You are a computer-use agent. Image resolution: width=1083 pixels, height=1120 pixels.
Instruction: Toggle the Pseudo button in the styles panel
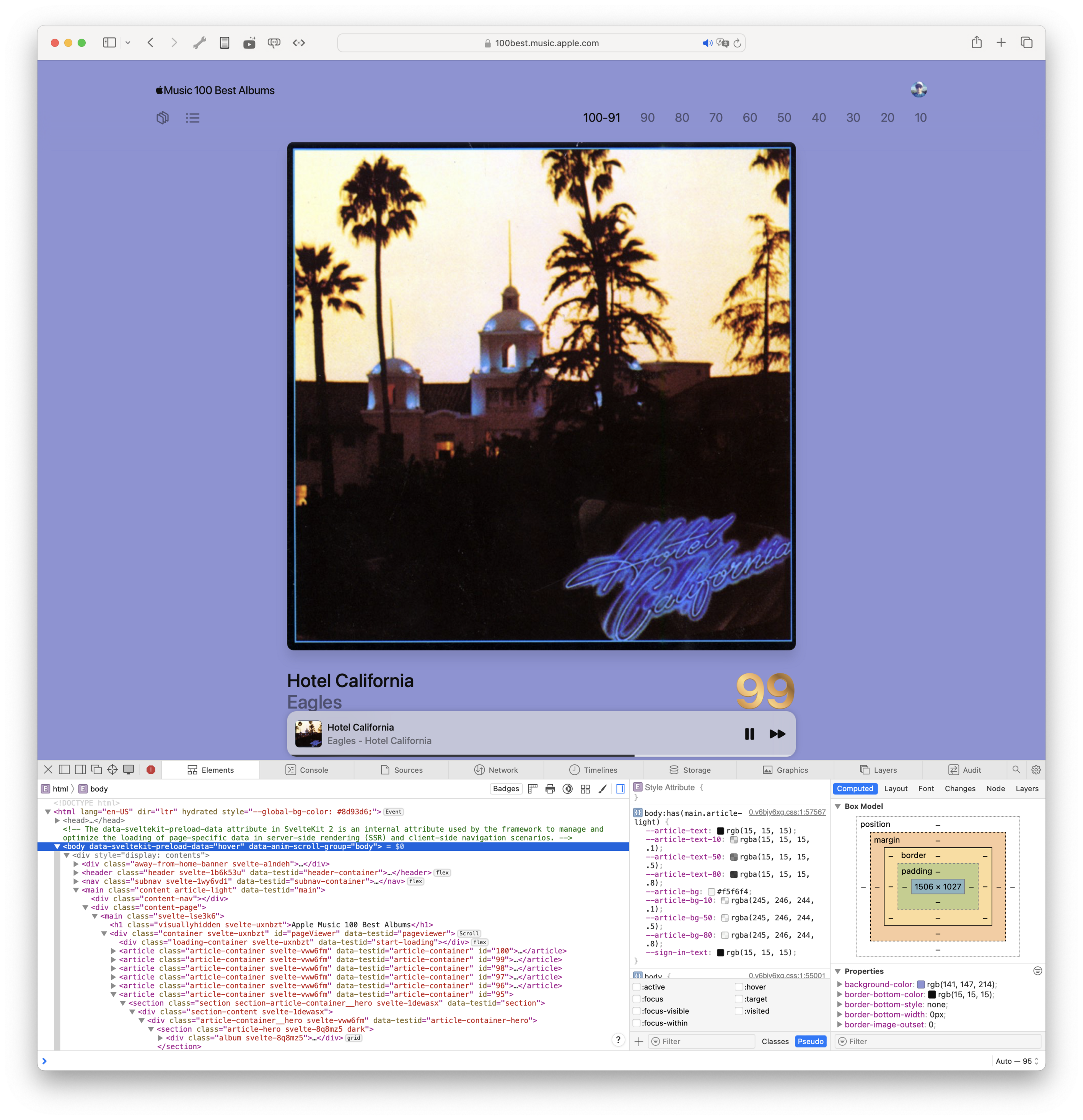[810, 1041]
